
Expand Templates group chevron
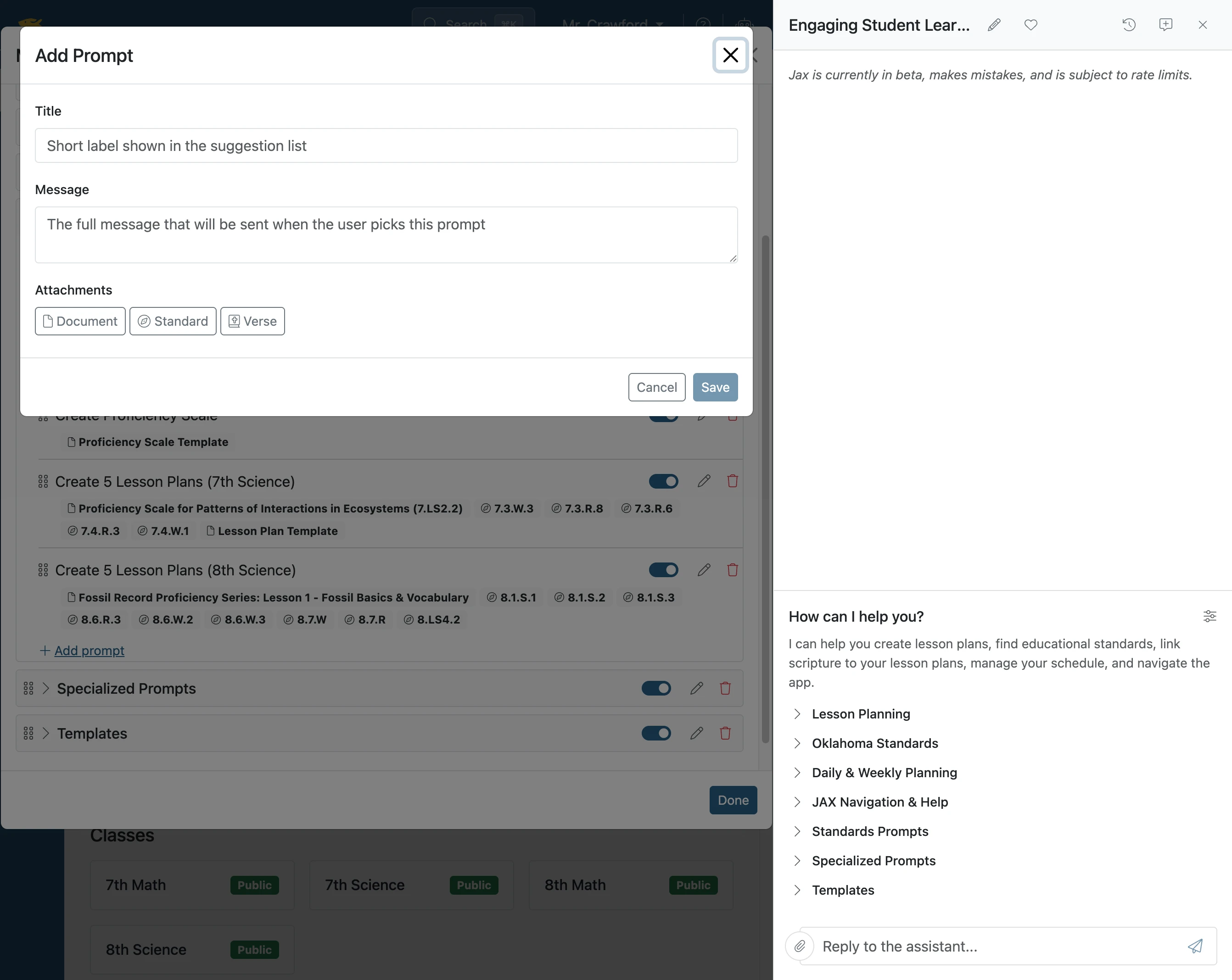coord(46,733)
